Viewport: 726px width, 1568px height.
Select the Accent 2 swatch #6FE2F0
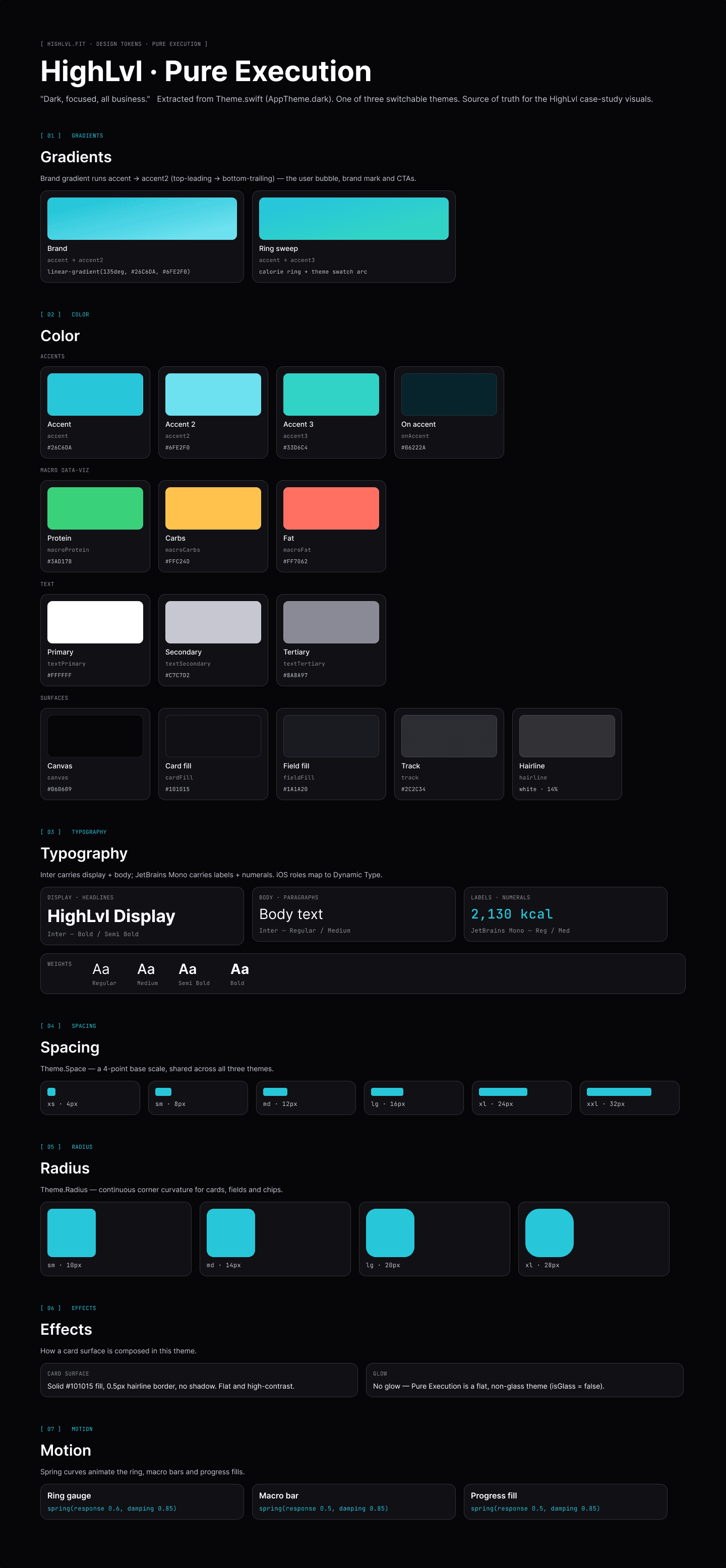click(213, 395)
